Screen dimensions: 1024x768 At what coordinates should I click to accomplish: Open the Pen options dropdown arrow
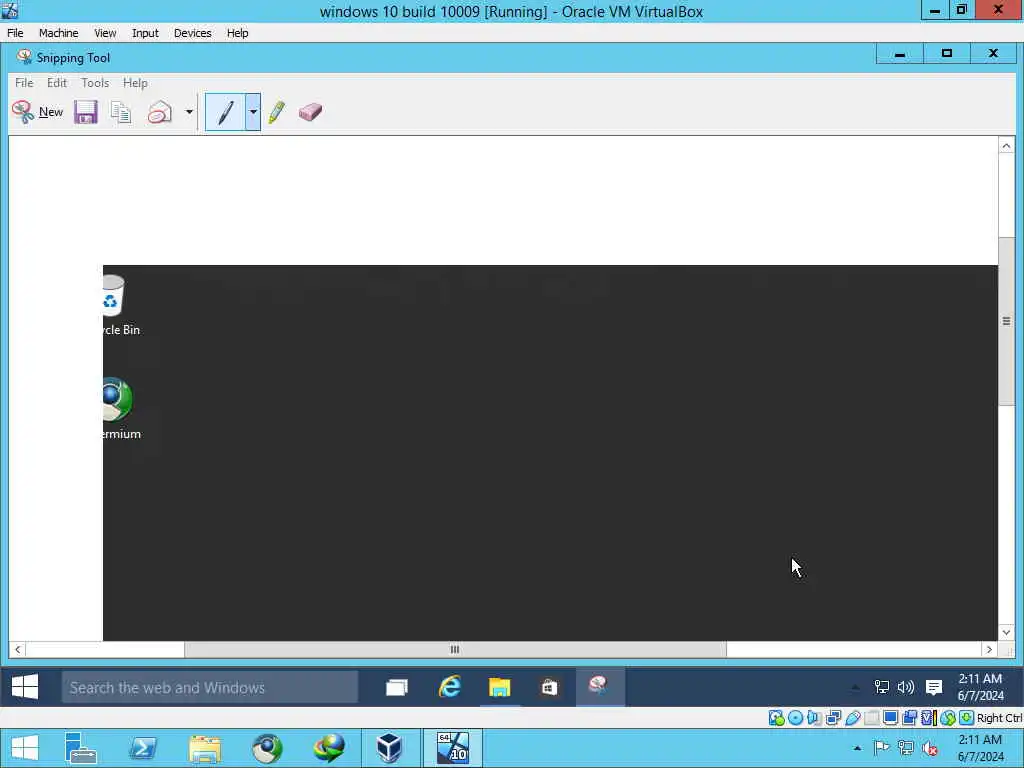click(253, 112)
